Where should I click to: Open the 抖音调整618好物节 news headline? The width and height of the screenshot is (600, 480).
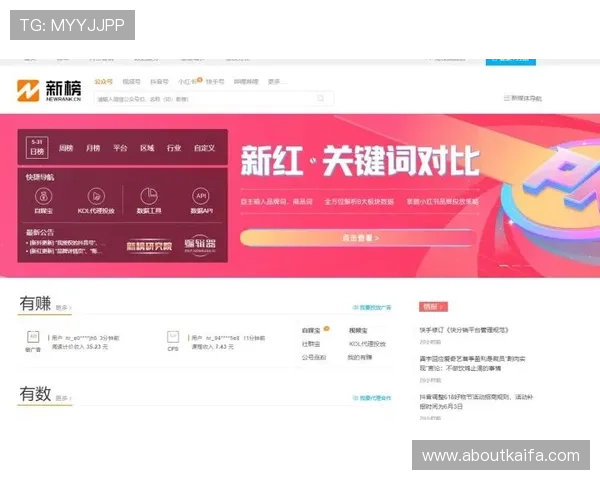tap(476, 402)
